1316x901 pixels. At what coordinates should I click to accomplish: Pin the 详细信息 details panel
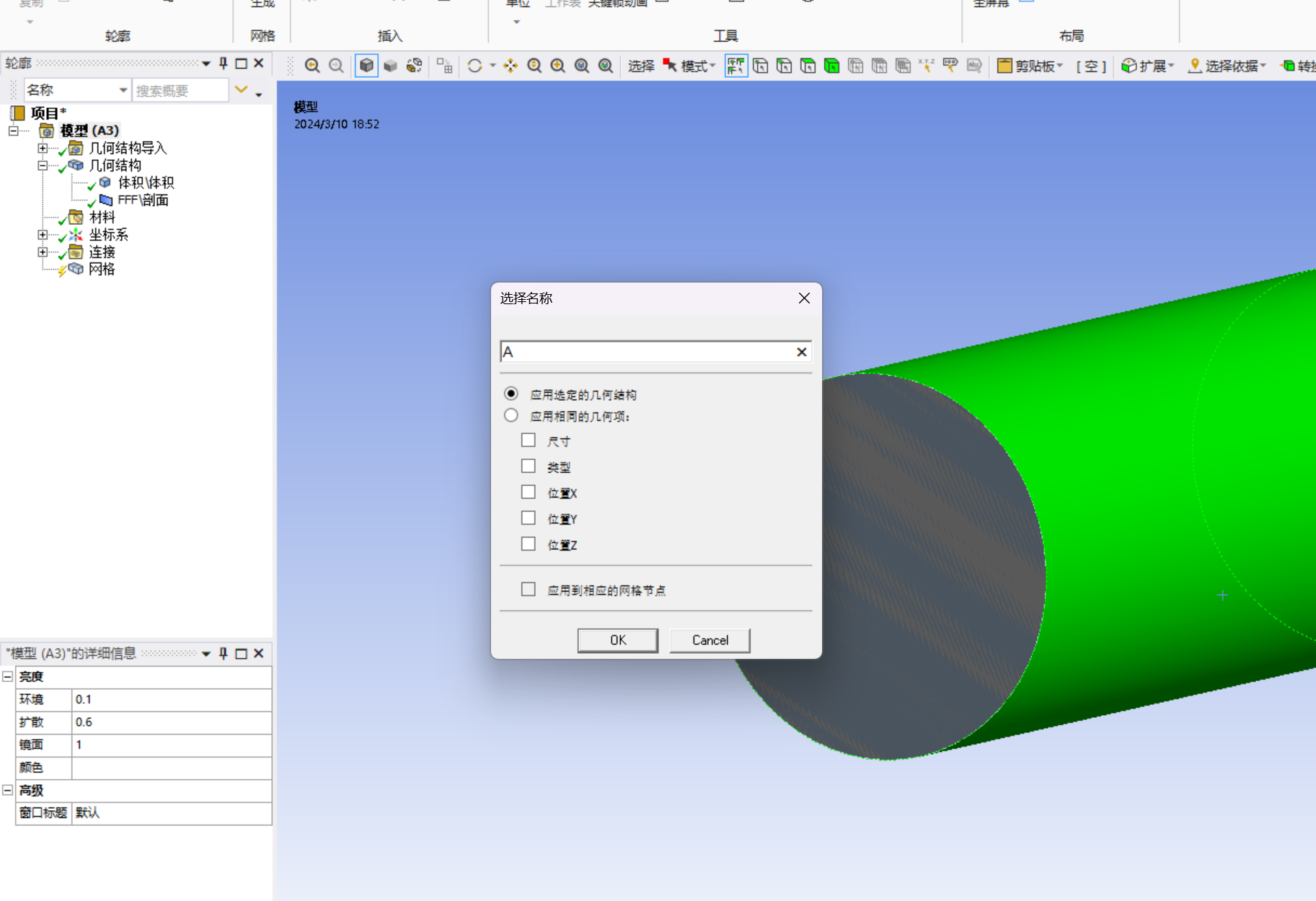coord(224,653)
